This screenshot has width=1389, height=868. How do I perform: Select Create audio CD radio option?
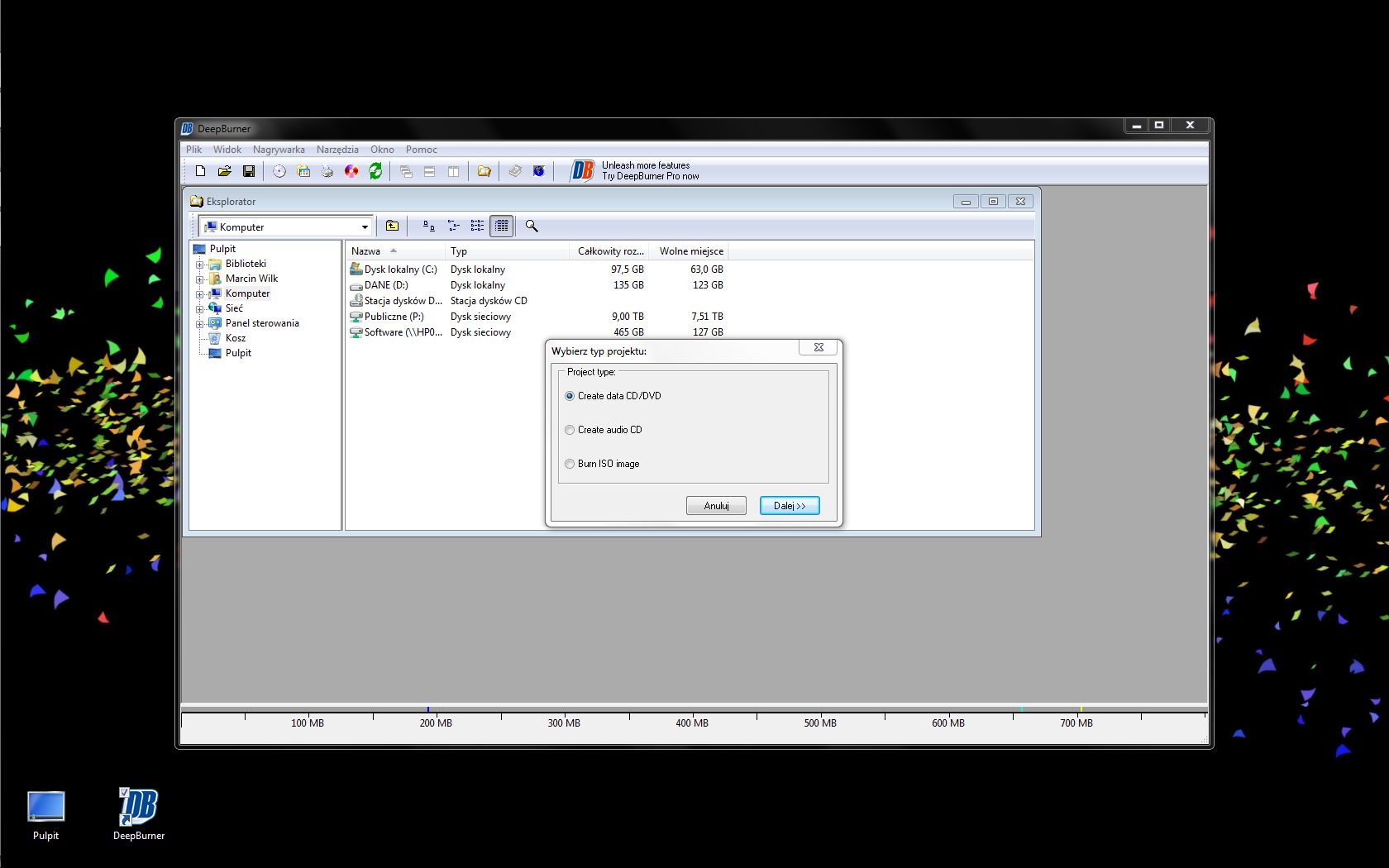pos(570,430)
